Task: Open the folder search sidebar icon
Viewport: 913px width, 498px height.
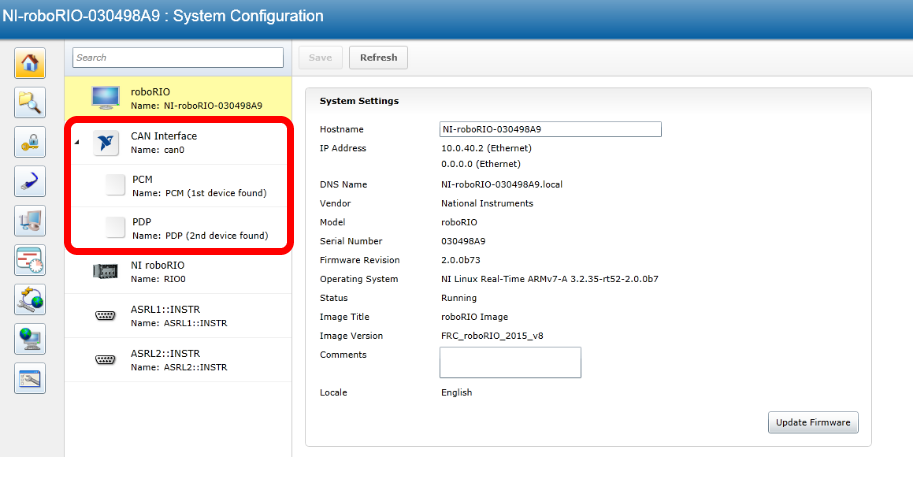Action: click(x=30, y=103)
